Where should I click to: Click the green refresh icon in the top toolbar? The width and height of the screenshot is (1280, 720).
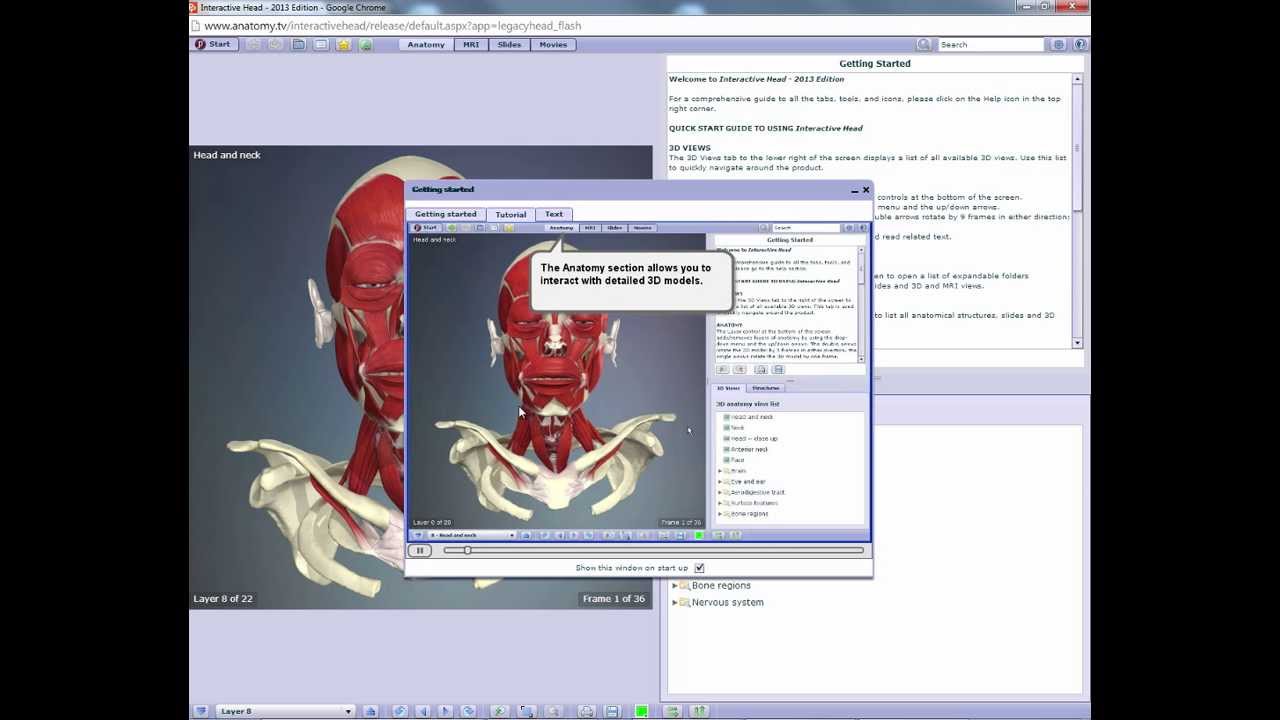365,44
